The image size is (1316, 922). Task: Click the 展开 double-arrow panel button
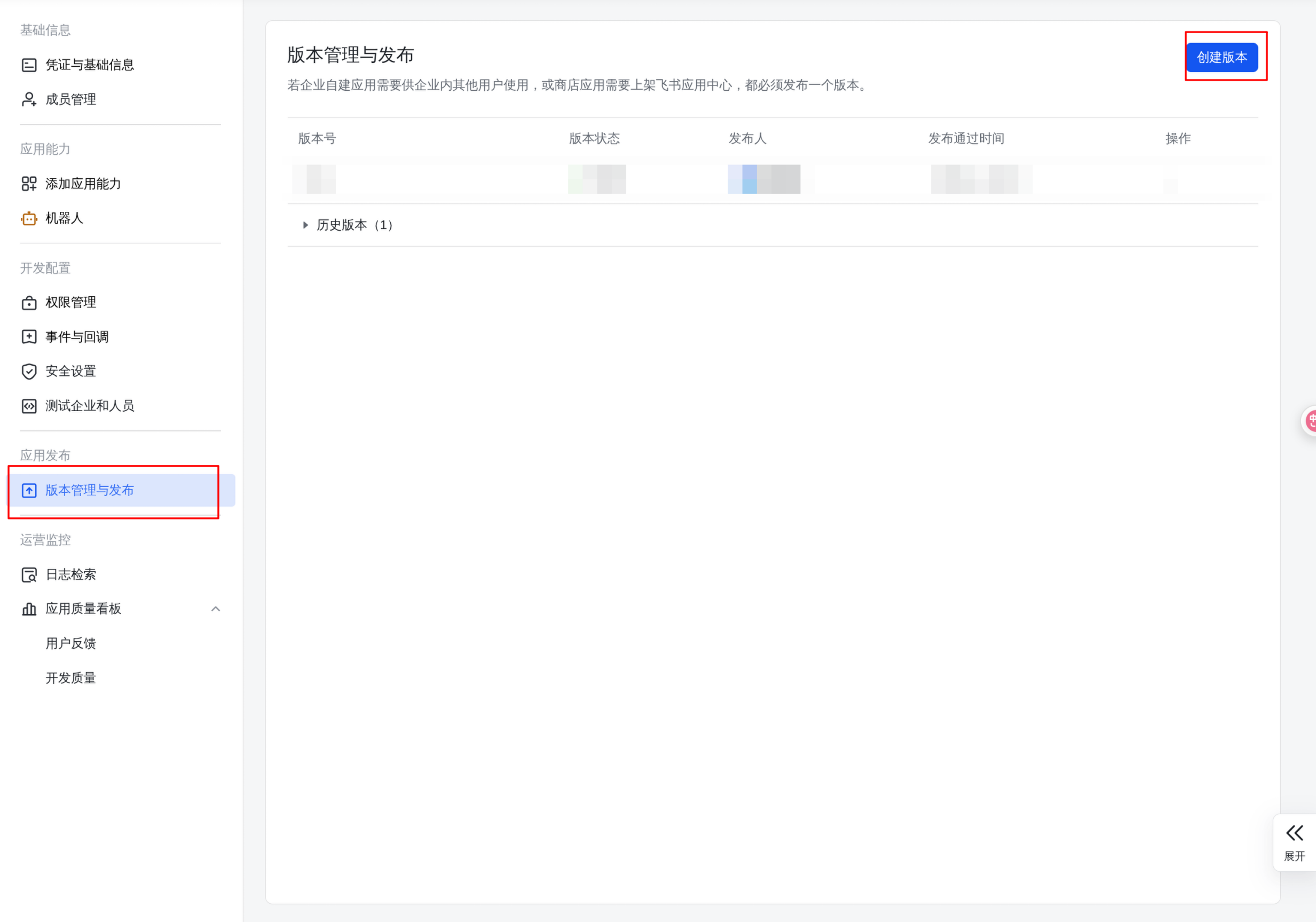[x=1294, y=843]
